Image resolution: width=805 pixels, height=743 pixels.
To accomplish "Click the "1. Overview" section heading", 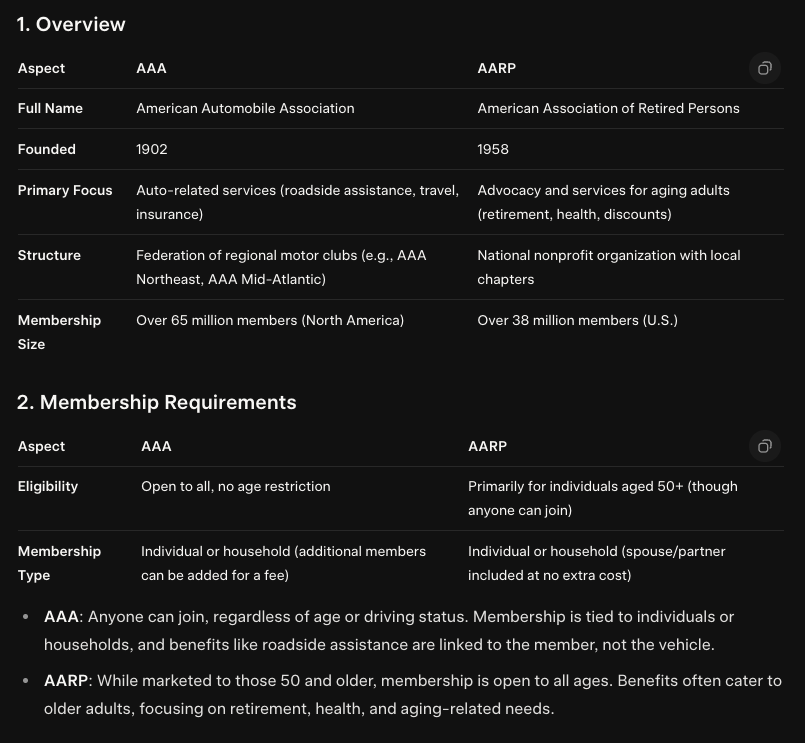I will tap(71, 24).
